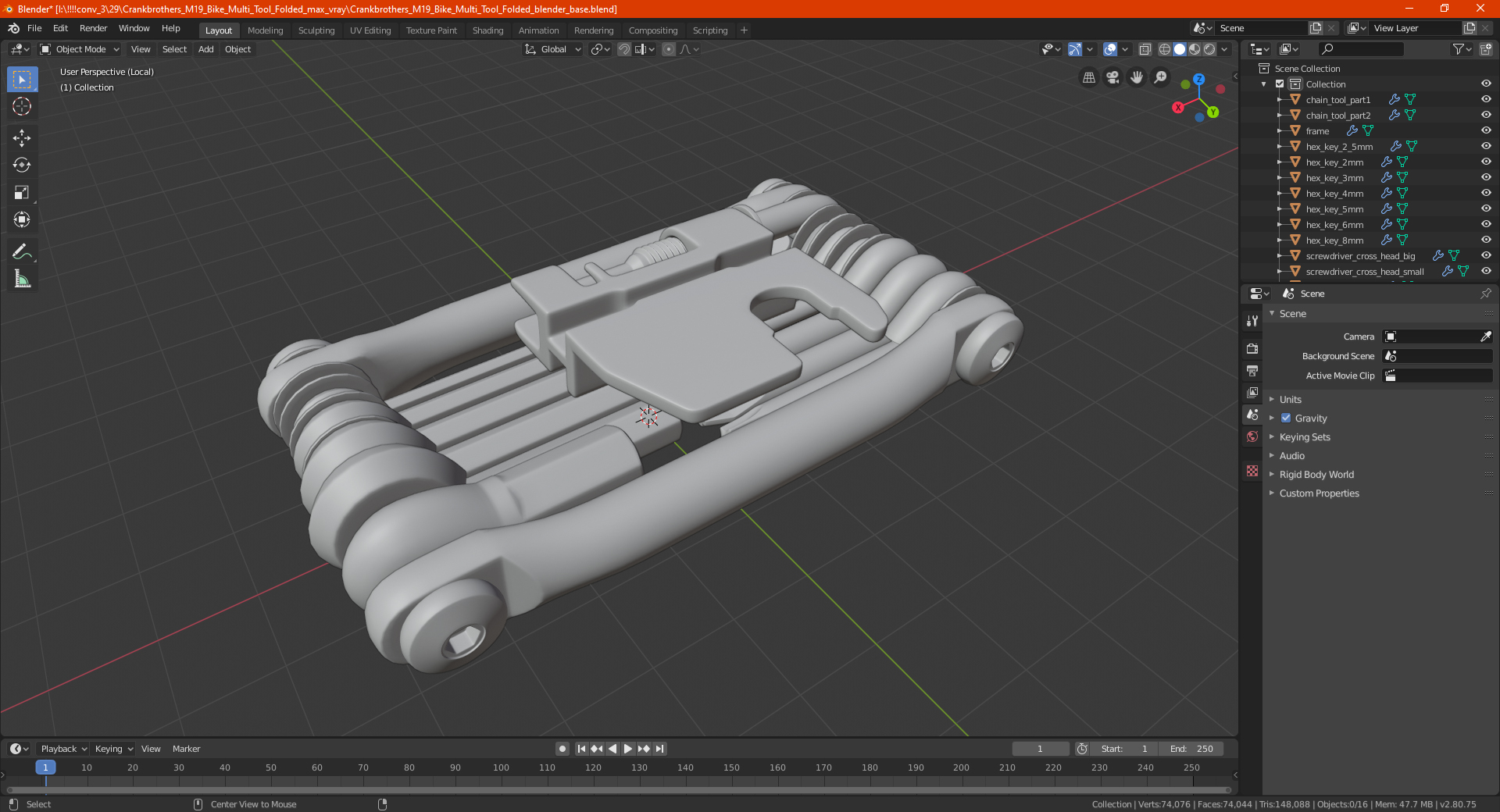Select the Select Box tool

pos(22,80)
